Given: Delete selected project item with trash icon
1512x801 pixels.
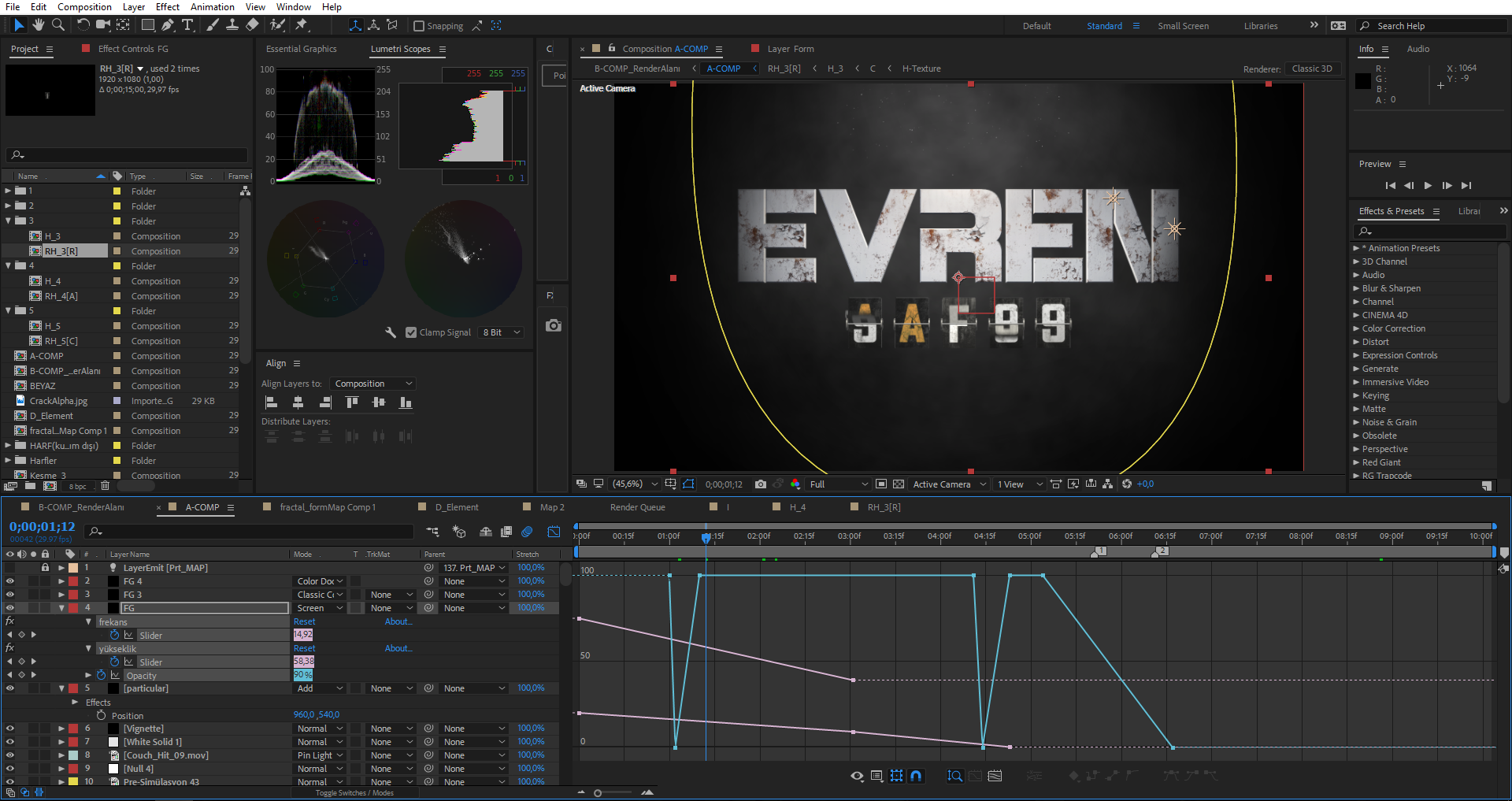Looking at the screenshot, I should click(105, 486).
